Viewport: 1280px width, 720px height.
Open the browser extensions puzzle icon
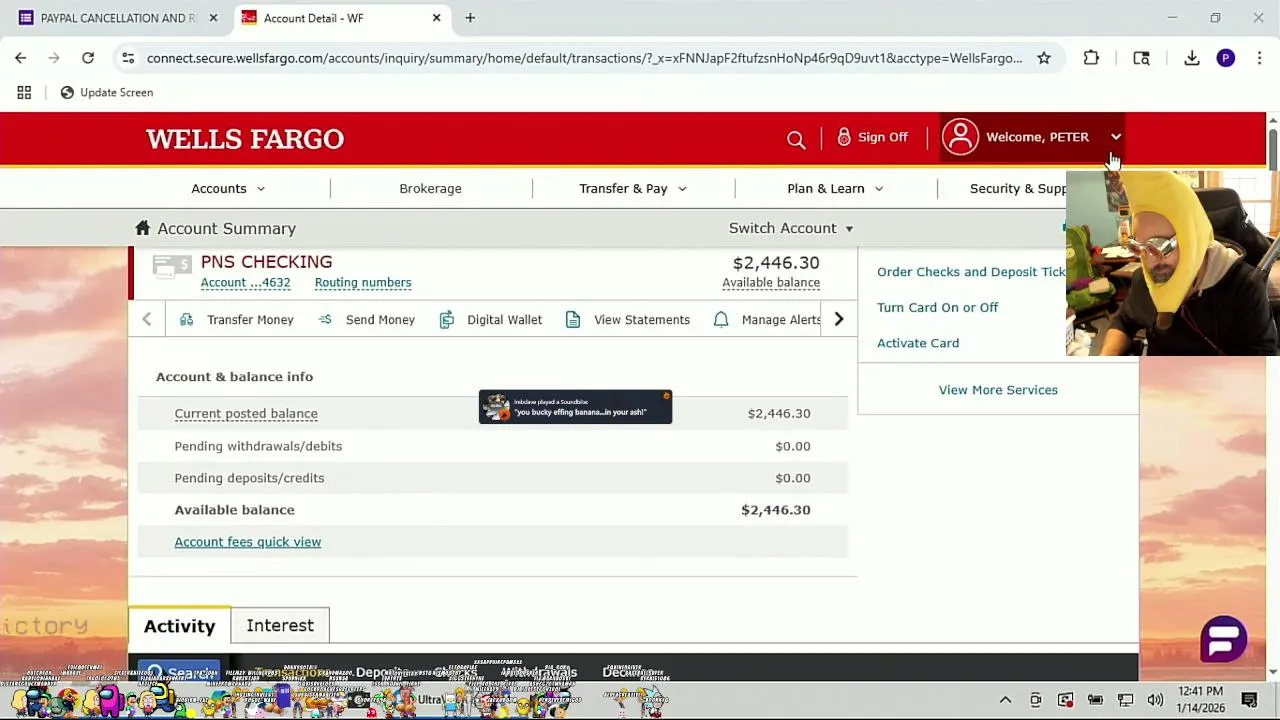coord(1091,58)
